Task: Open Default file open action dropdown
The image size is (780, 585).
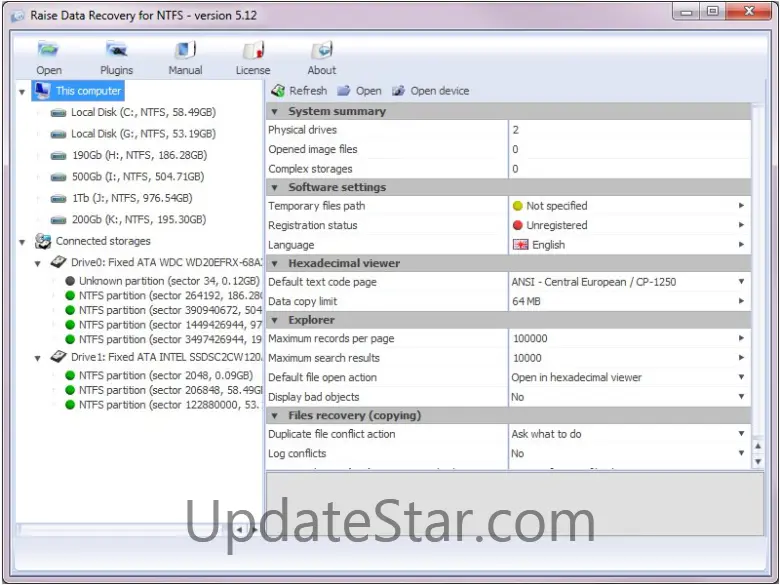Action: coord(741,377)
